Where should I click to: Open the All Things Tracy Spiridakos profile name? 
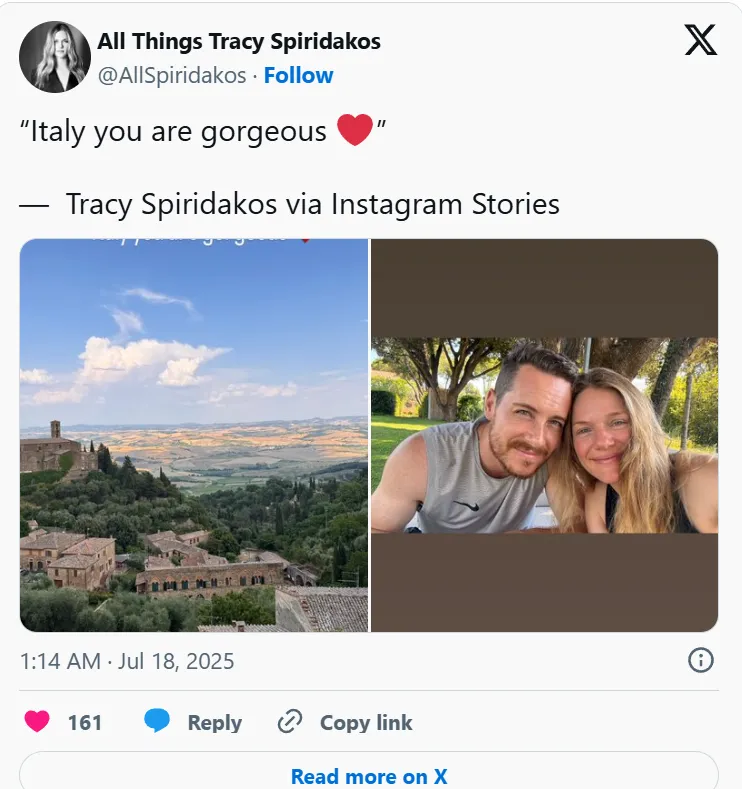click(x=239, y=41)
